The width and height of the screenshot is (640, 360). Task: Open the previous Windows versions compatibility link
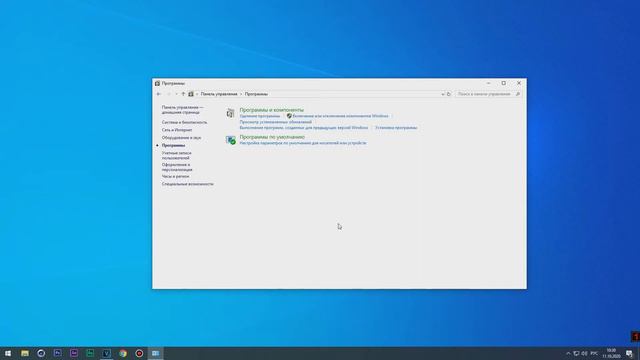[x=304, y=127]
